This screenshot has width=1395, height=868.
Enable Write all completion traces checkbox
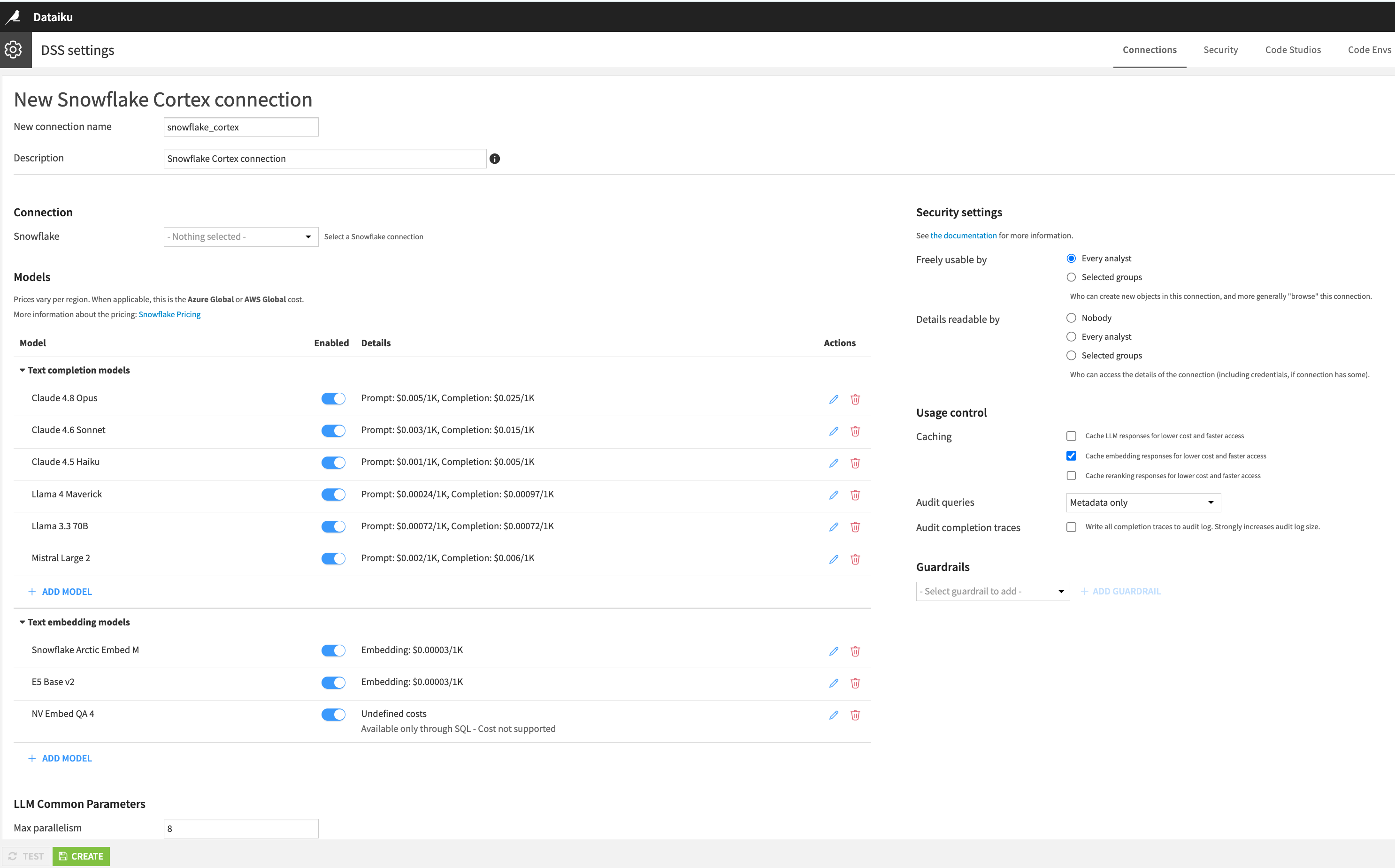pyautogui.click(x=1071, y=527)
